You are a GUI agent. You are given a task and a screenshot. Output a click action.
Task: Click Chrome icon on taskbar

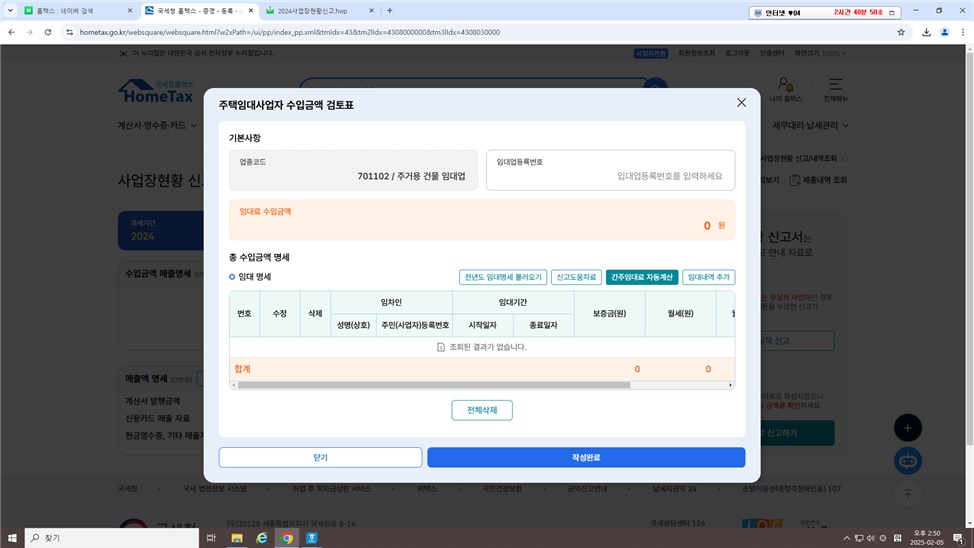pyautogui.click(x=287, y=538)
